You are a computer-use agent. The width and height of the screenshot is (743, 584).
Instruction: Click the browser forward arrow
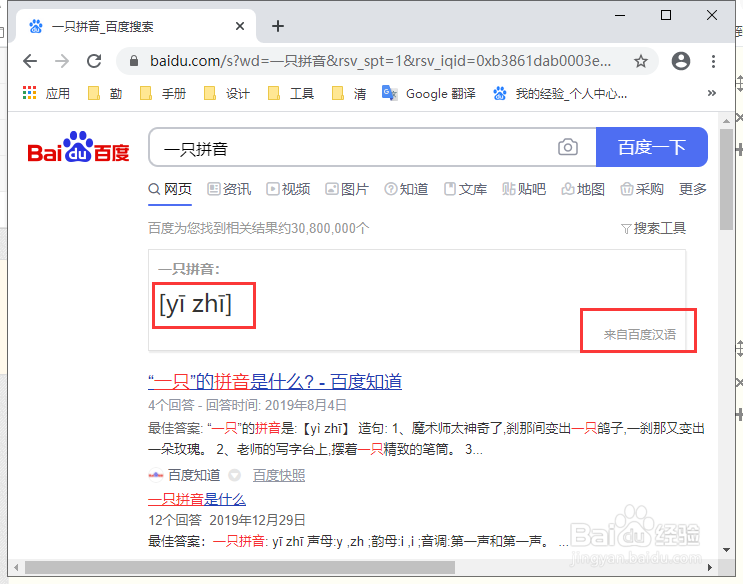pos(62,61)
